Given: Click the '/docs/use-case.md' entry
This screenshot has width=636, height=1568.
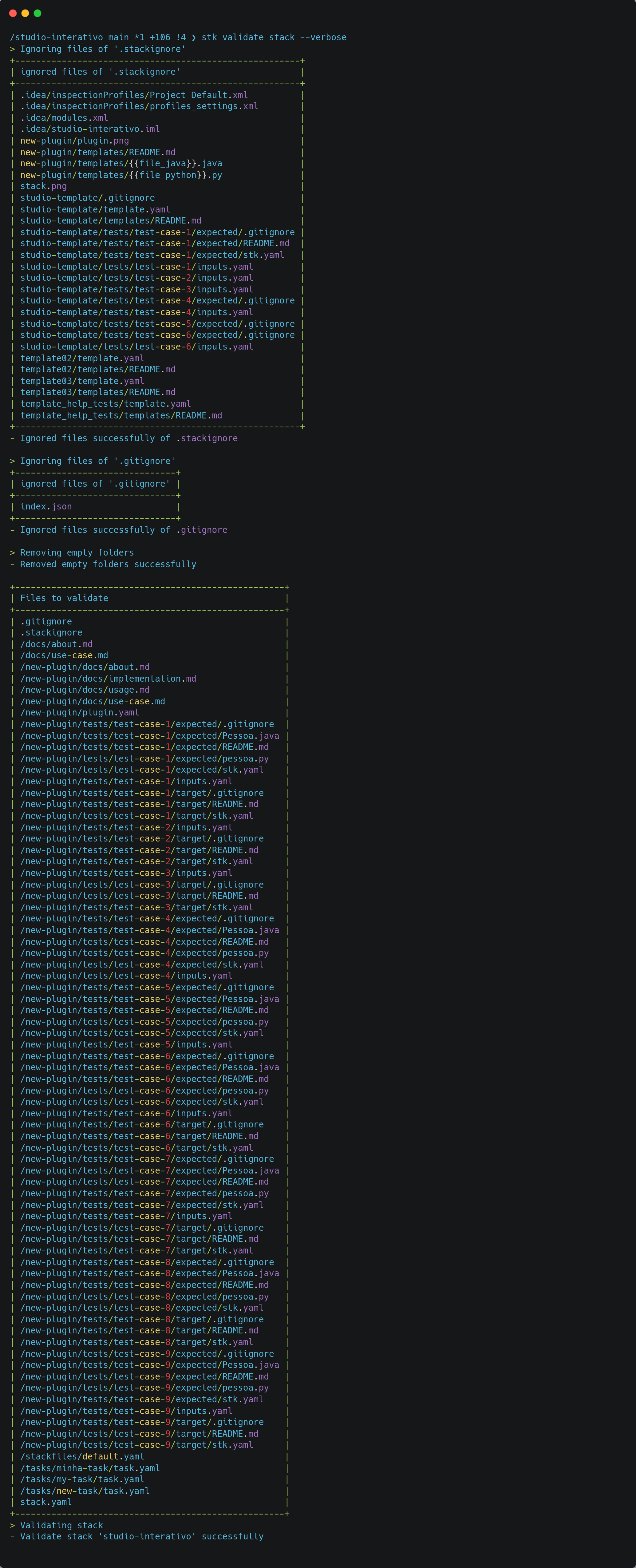Looking at the screenshot, I should tap(64, 655).
